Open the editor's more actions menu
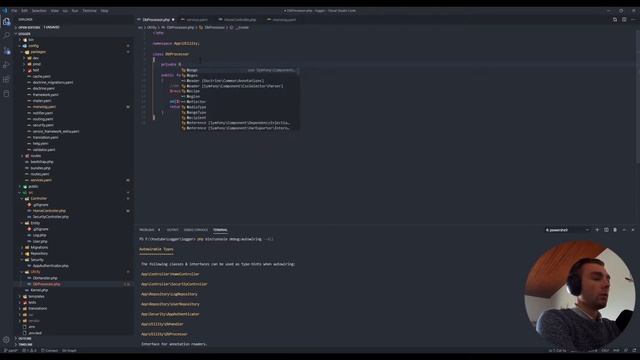 633,20
